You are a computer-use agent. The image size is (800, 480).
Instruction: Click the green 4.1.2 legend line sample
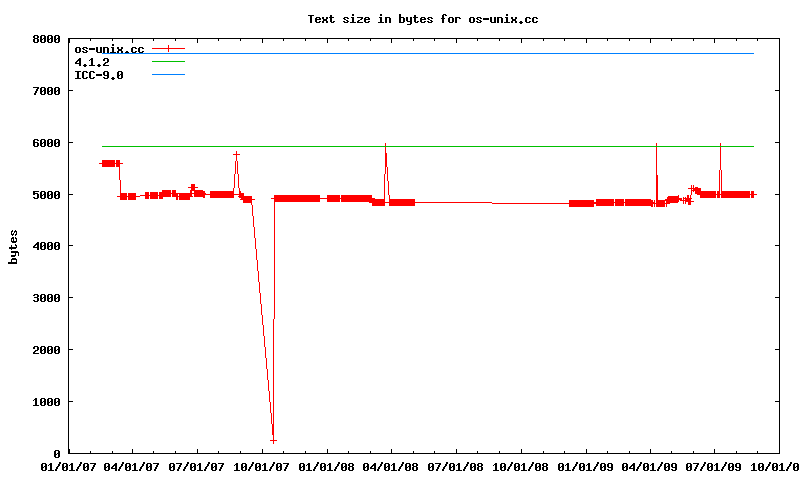[x=169, y=62]
